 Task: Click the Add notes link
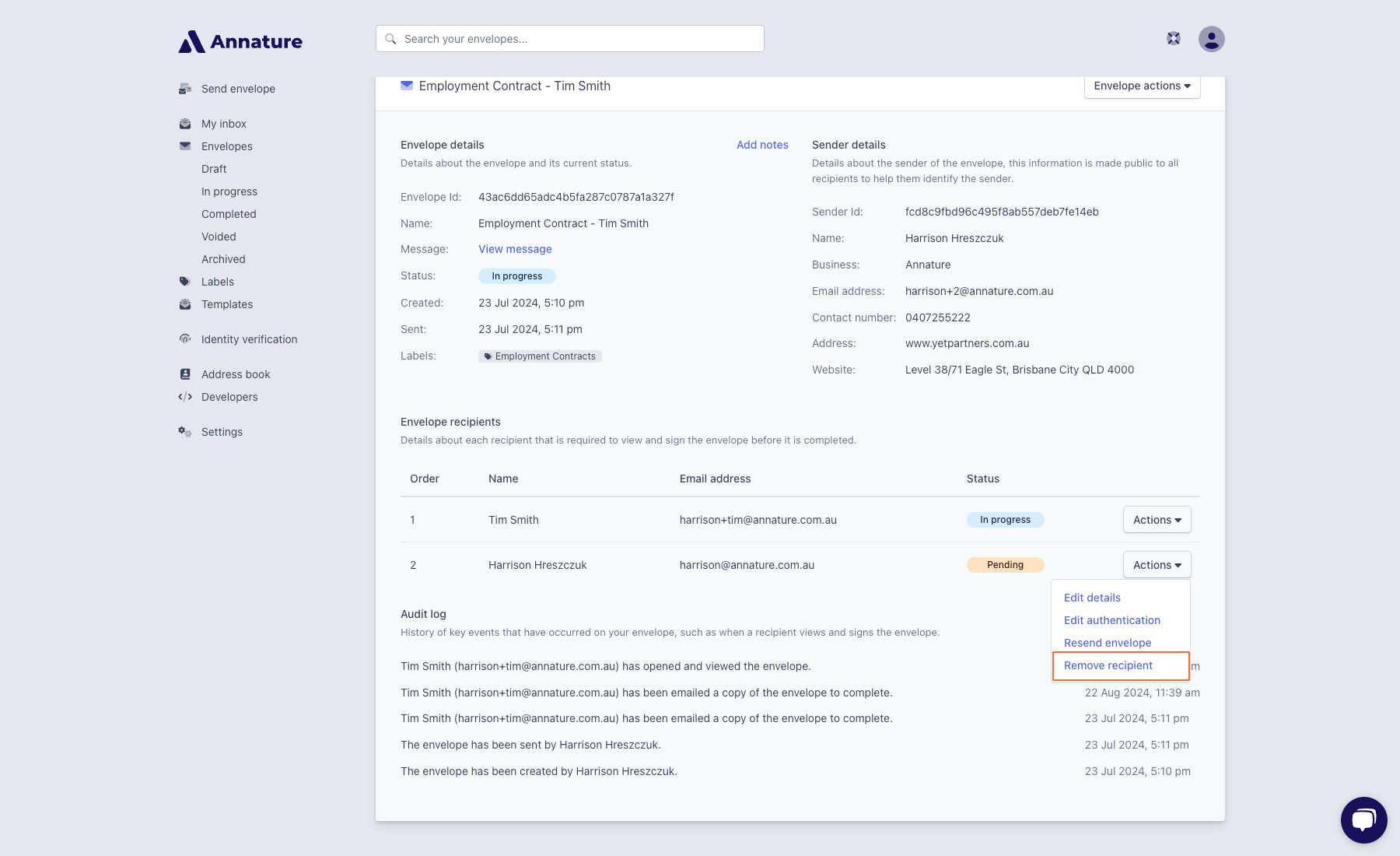click(x=762, y=145)
